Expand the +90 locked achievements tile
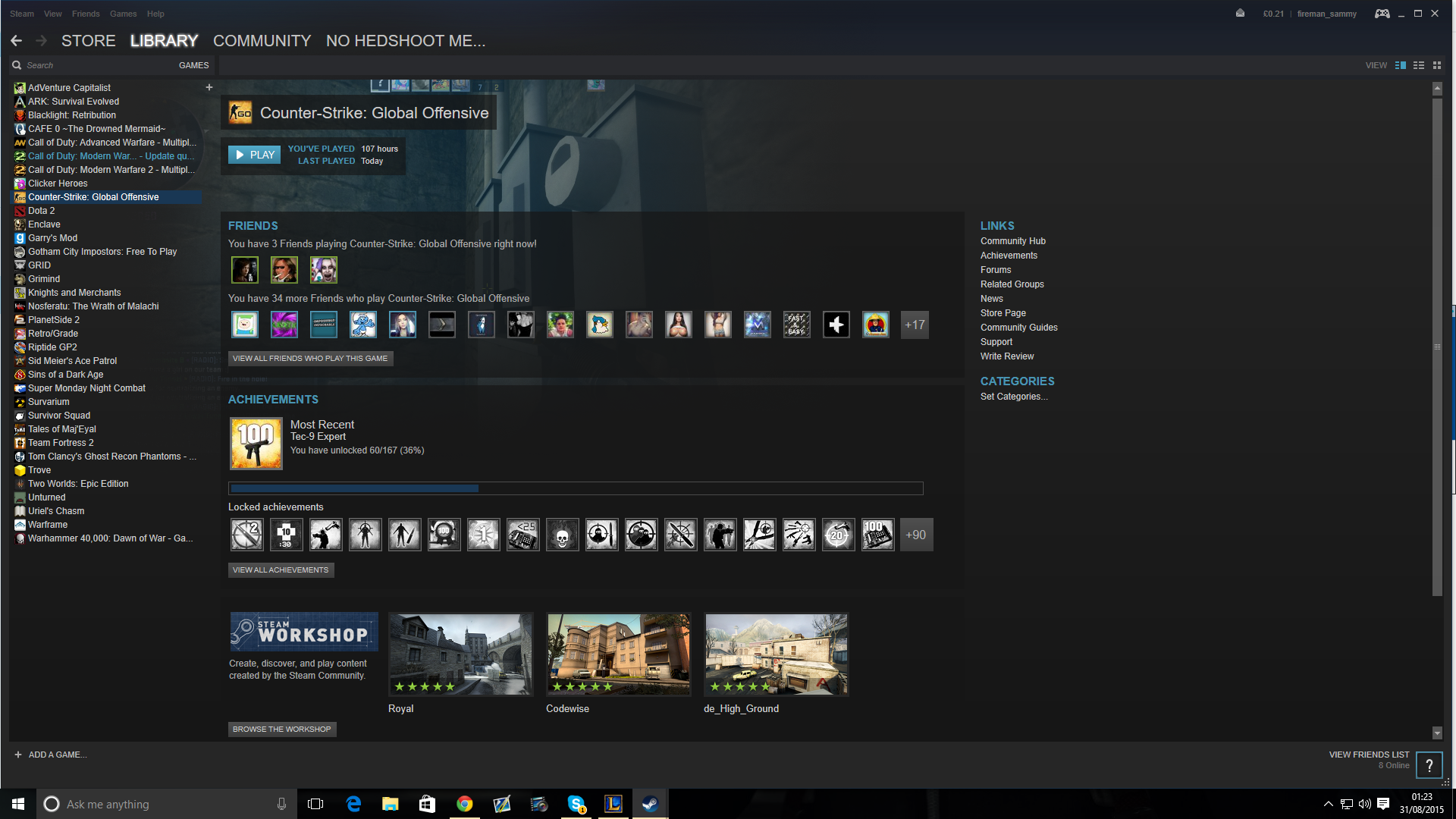 click(x=915, y=535)
